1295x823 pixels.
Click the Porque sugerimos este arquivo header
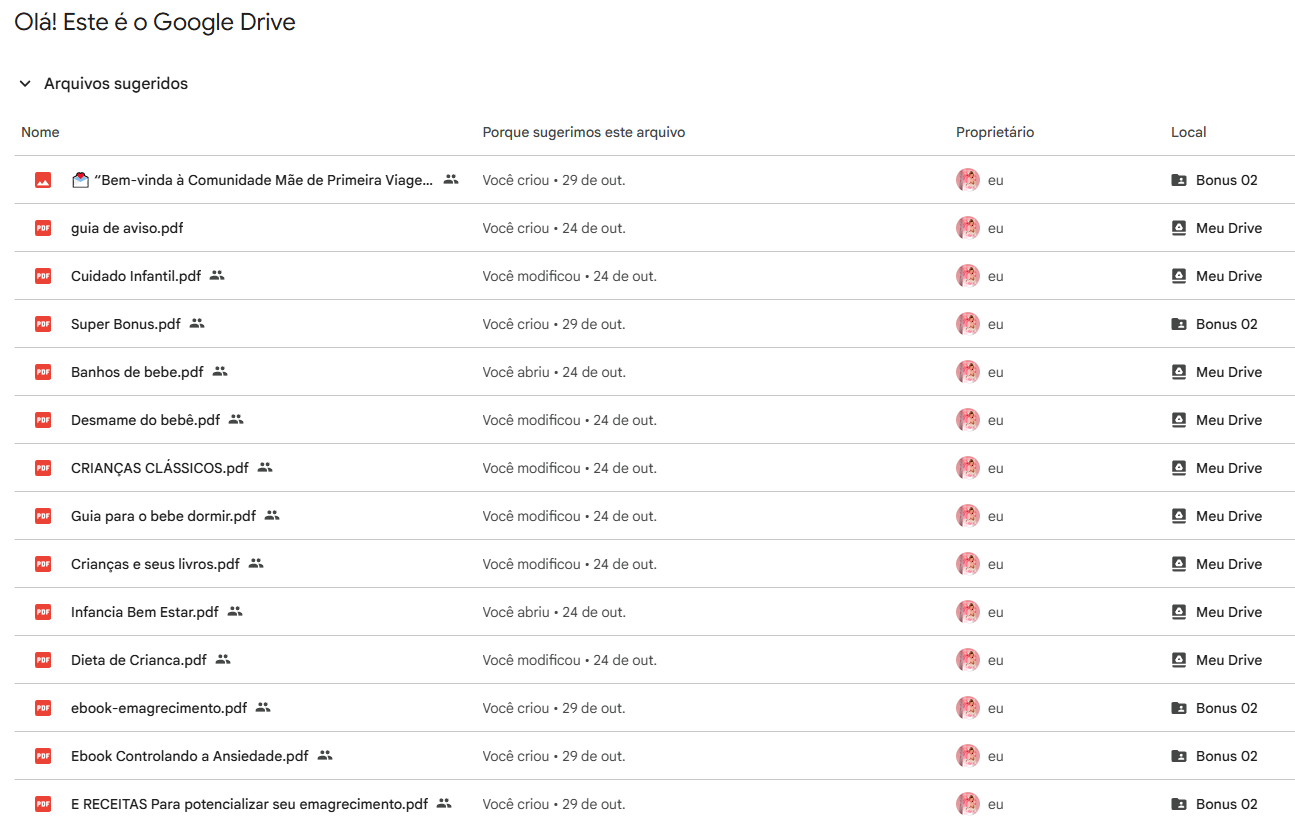(x=583, y=132)
